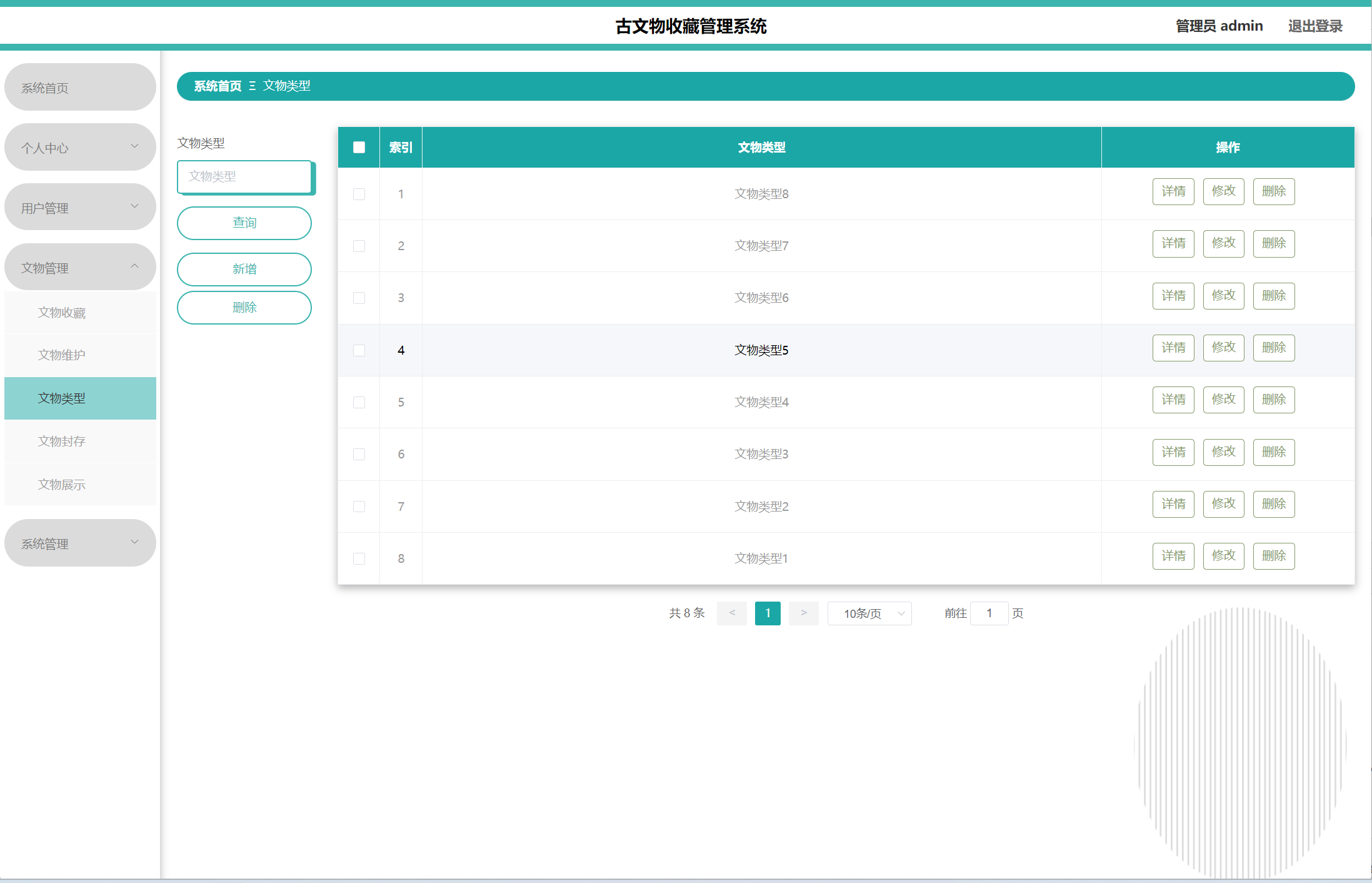Expand the 用户管理 sidebar menu
The image size is (1372, 883).
[x=80, y=207]
